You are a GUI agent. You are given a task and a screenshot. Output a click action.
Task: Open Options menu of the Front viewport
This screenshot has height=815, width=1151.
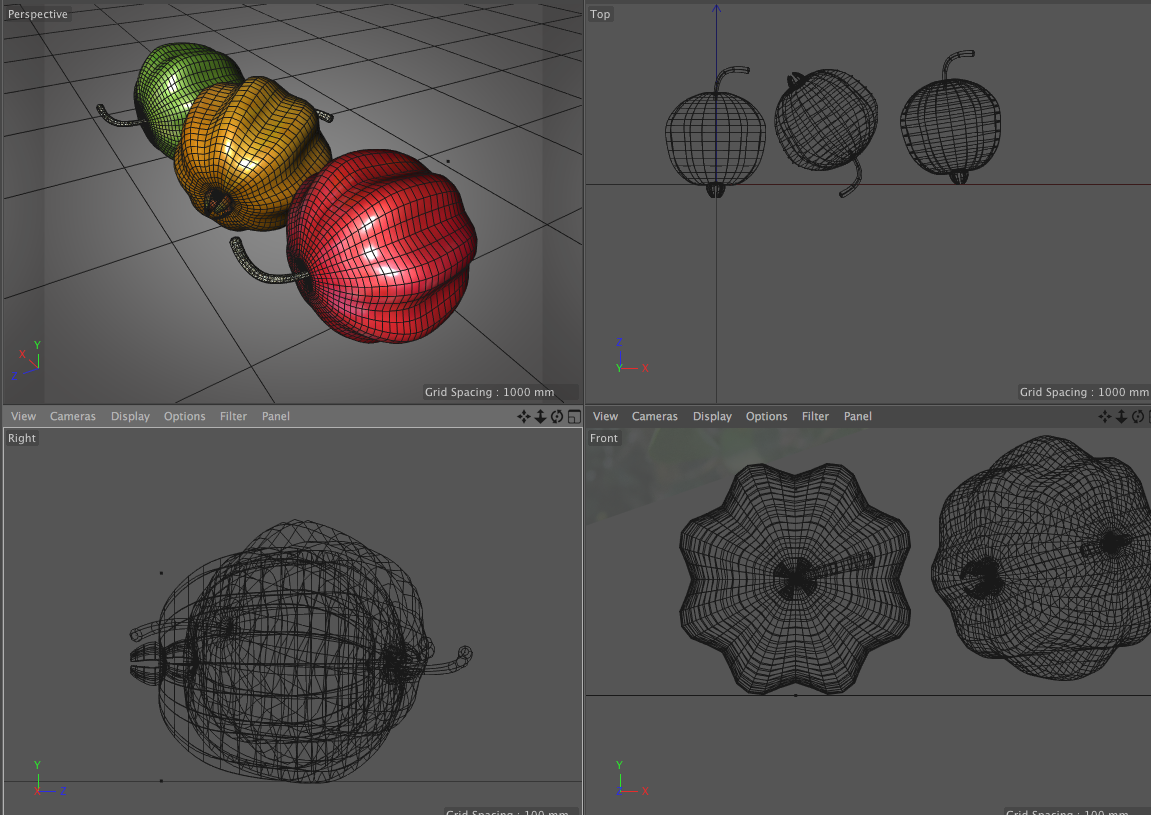click(x=766, y=416)
